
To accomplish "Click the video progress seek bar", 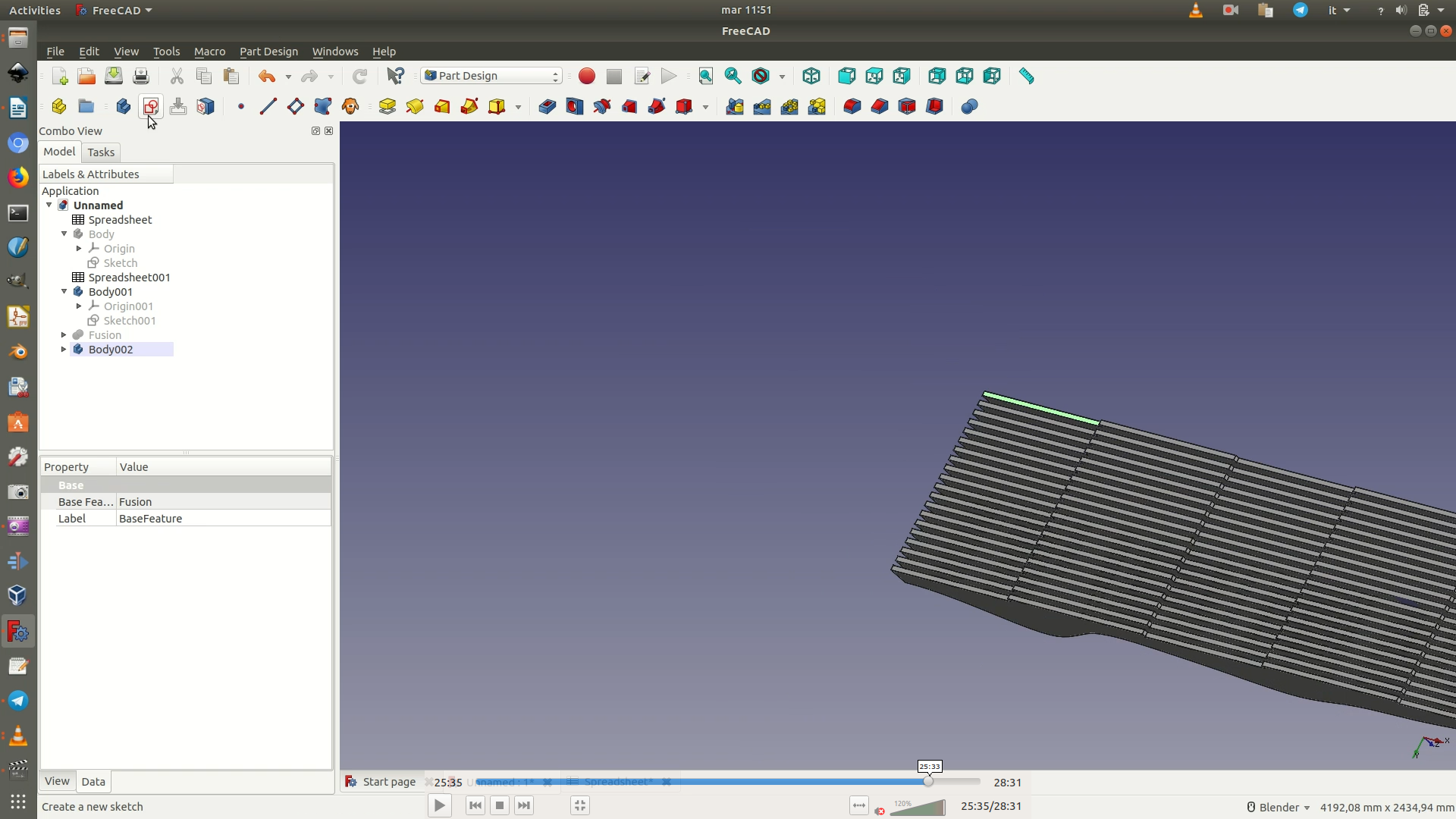I will [728, 782].
